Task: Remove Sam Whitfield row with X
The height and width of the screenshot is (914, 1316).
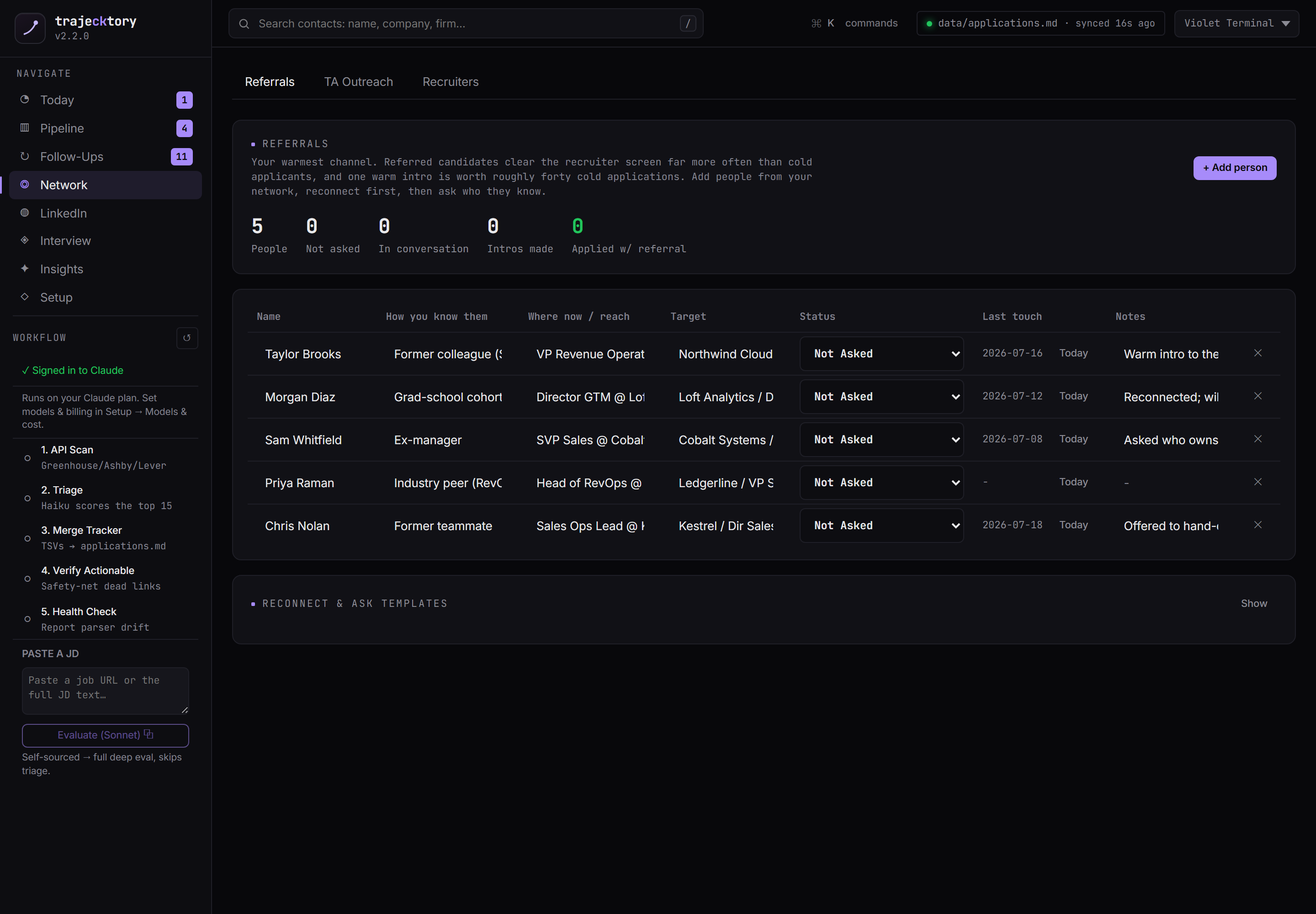Action: (1258, 439)
